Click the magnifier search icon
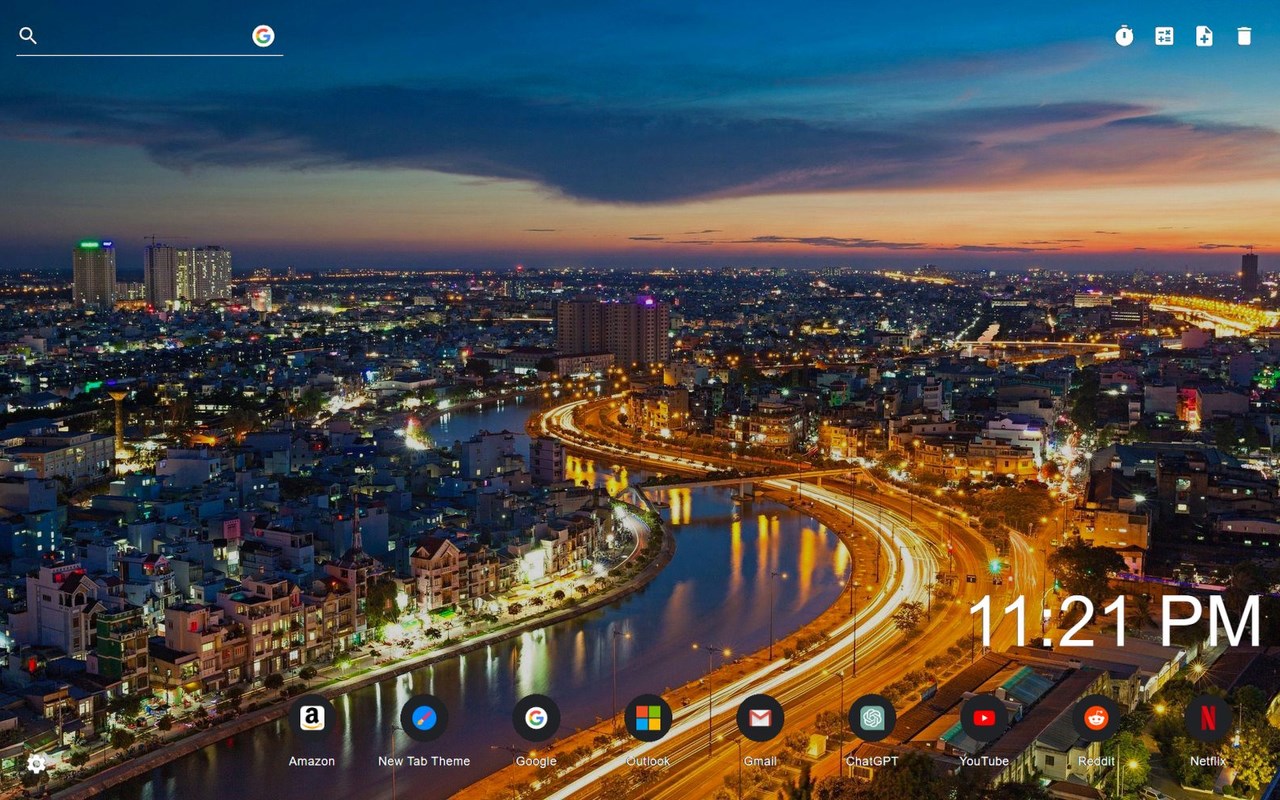 click(28, 36)
